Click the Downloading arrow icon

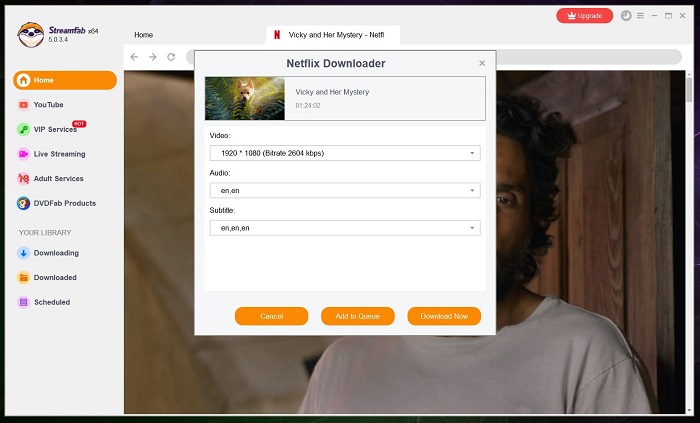23,253
